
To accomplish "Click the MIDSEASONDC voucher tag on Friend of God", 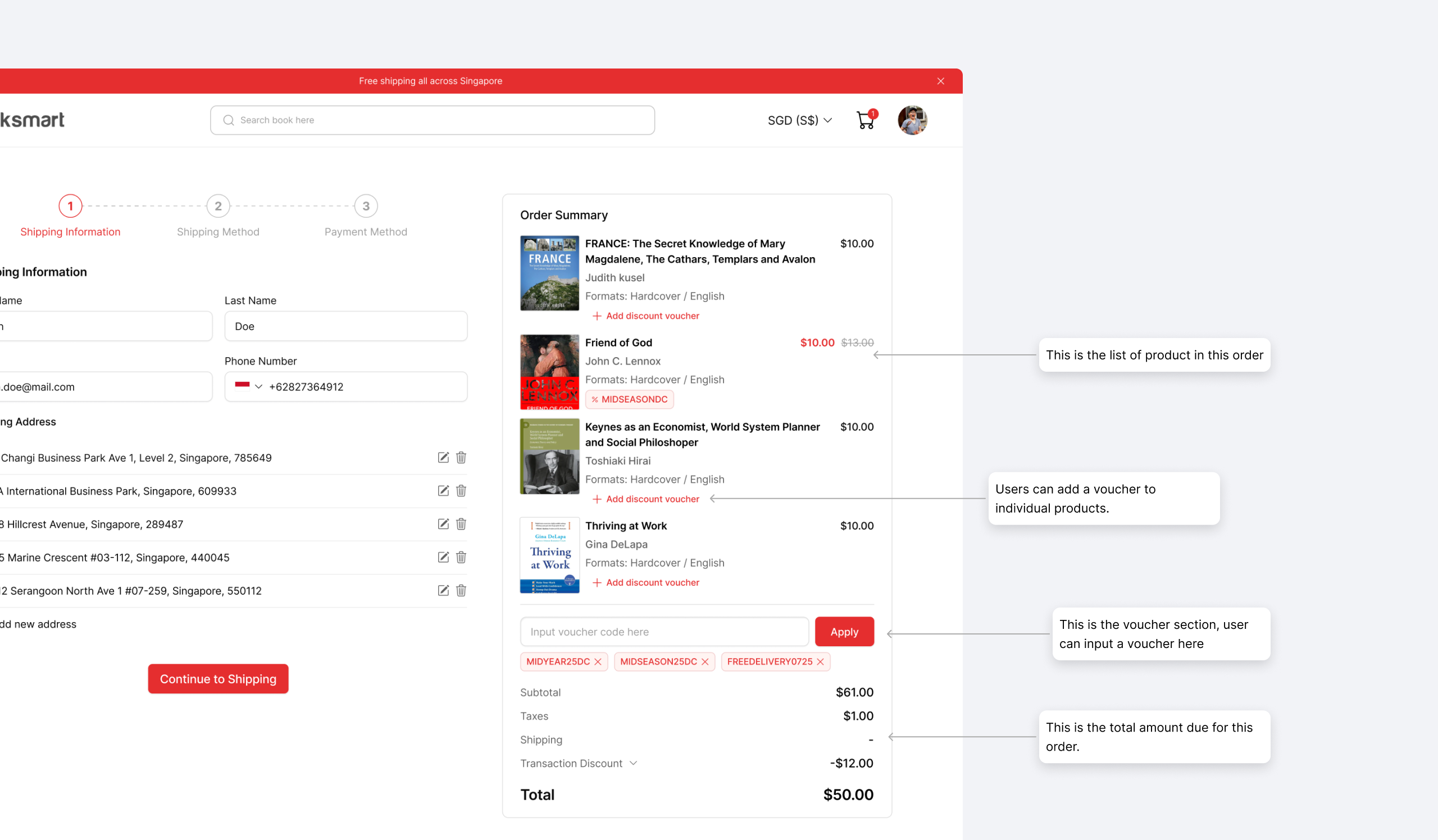I will point(630,399).
